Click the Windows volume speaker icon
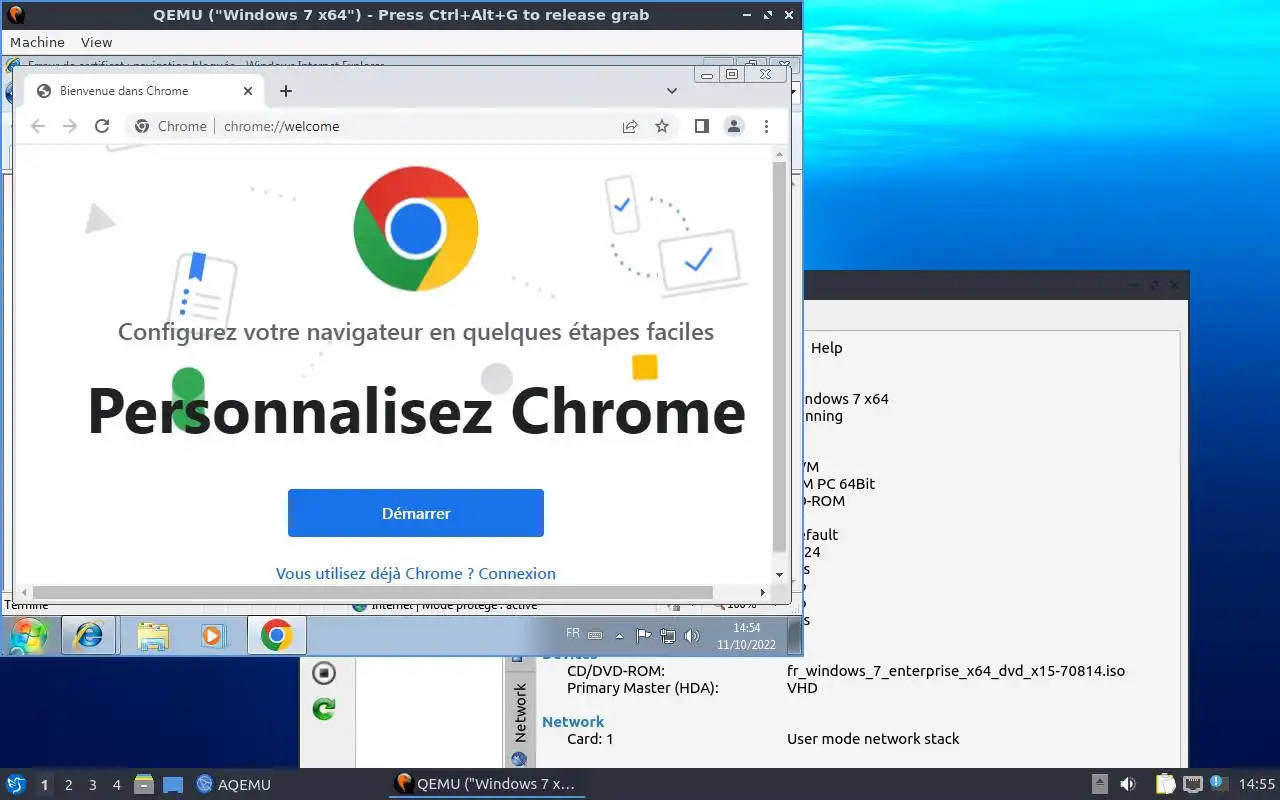 pyautogui.click(x=691, y=636)
